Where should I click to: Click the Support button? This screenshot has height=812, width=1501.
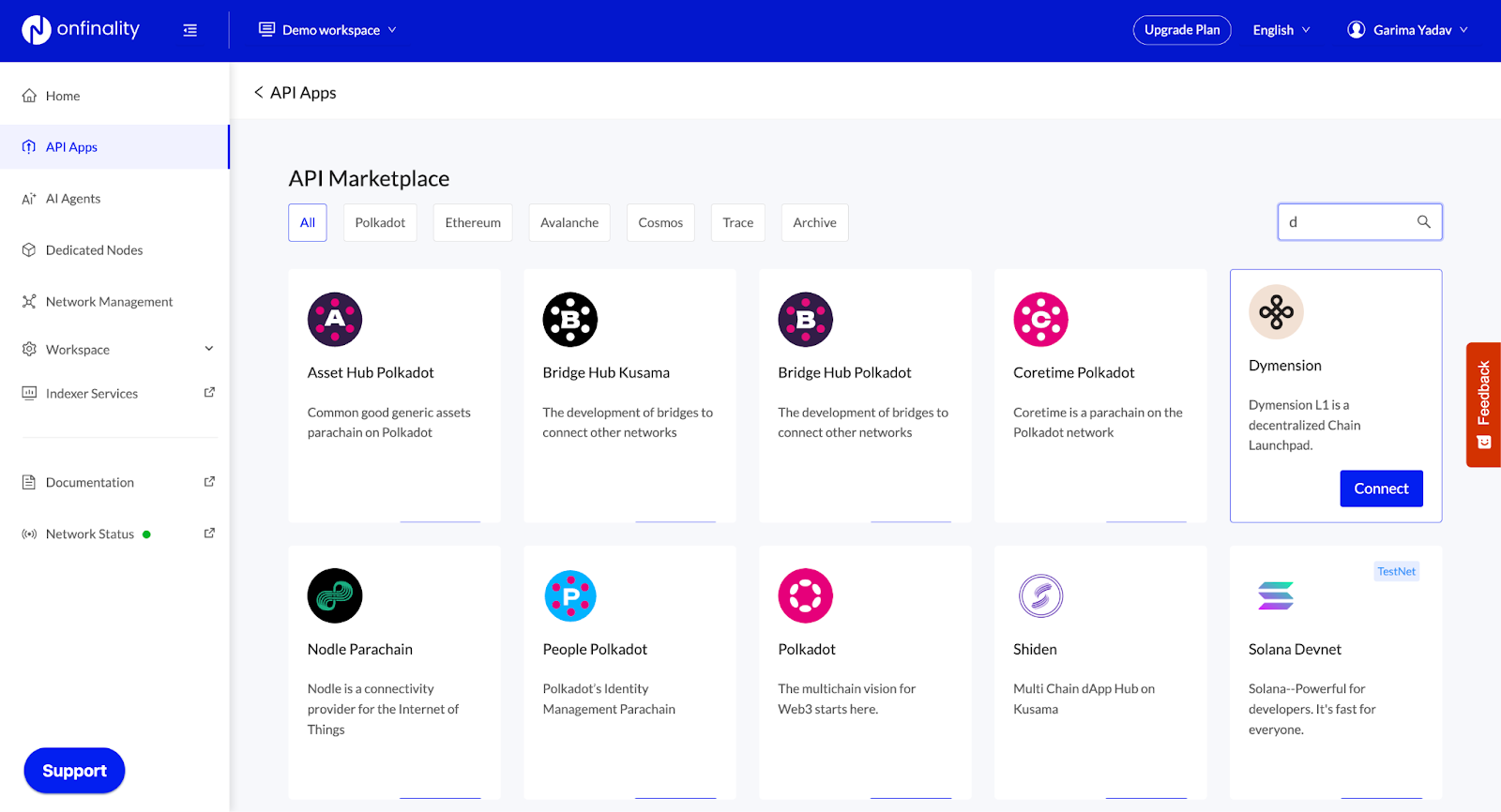coord(74,771)
